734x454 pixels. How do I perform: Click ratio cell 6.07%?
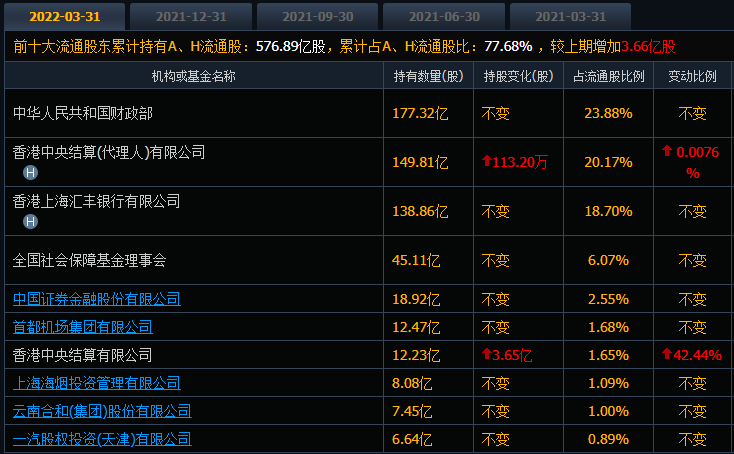[x=608, y=260]
